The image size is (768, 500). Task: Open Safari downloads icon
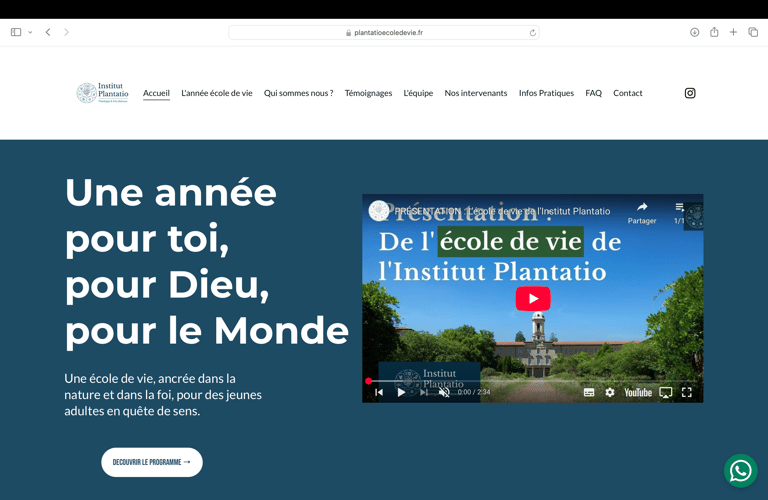[x=694, y=32]
